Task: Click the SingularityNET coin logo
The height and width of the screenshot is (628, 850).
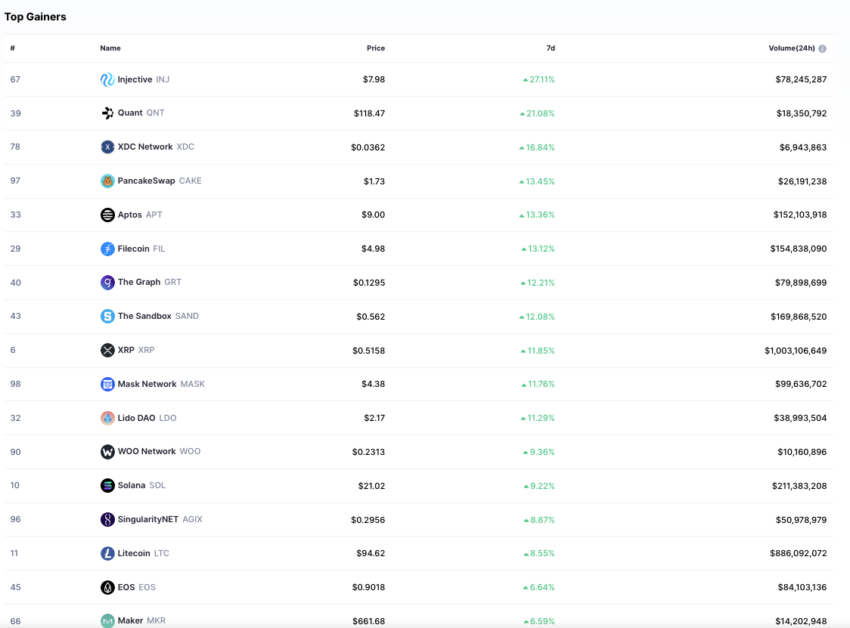Action: pyautogui.click(x=107, y=519)
